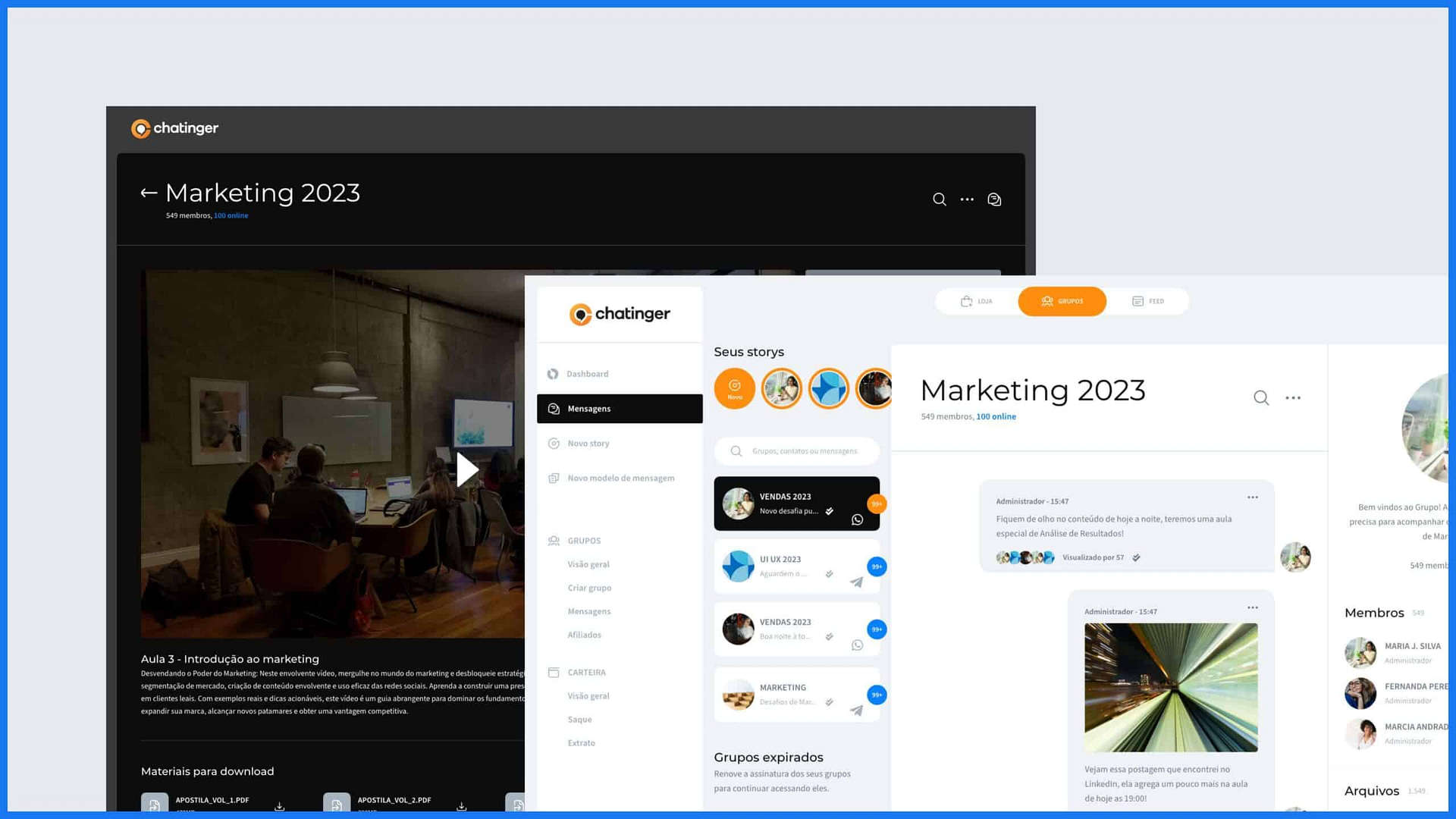Open Visão geral under GRUPOS
The image size is (1456, 819).
point(588,564)
